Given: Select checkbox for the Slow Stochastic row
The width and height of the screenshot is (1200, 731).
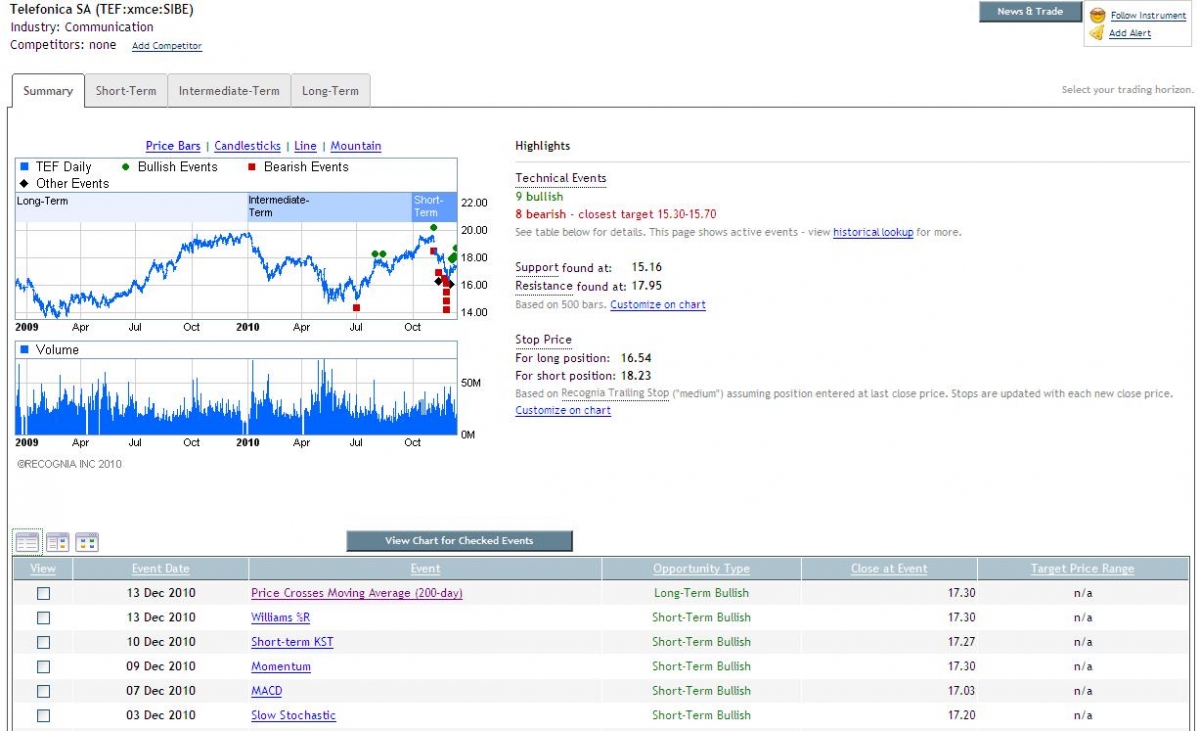Looking at the screenshot, I should pyautogui.click(x=43, y=715).
